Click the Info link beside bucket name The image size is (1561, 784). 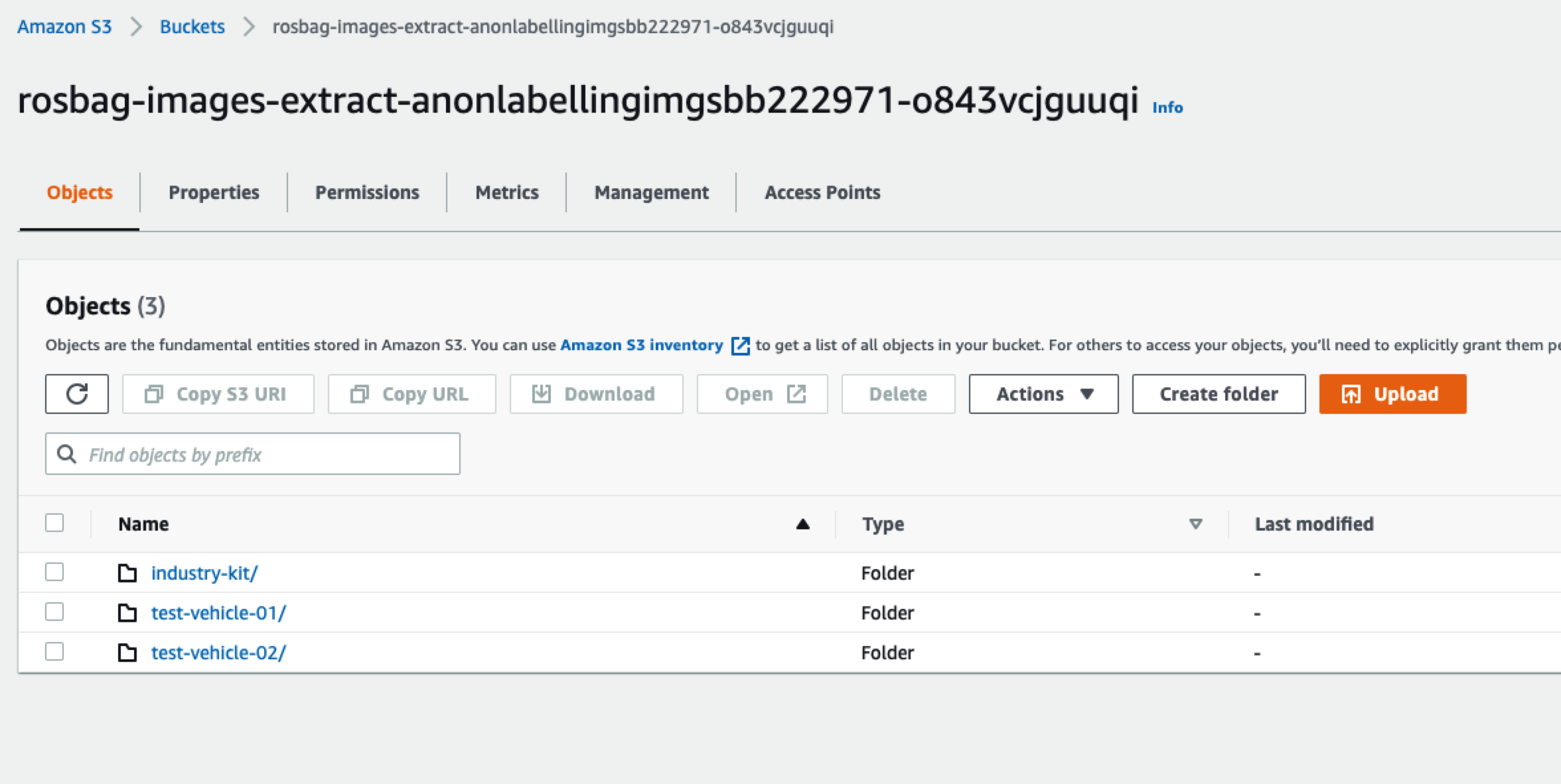(1167, 107)
